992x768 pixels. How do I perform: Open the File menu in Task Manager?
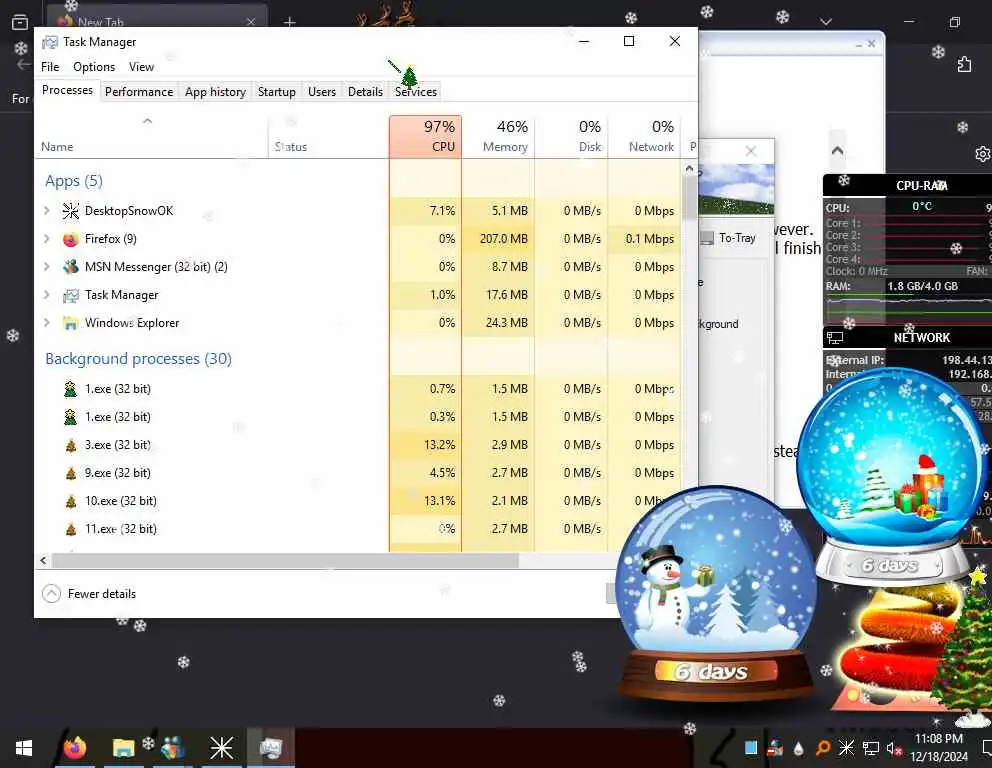pyautogui.click(x=50, y=66)
